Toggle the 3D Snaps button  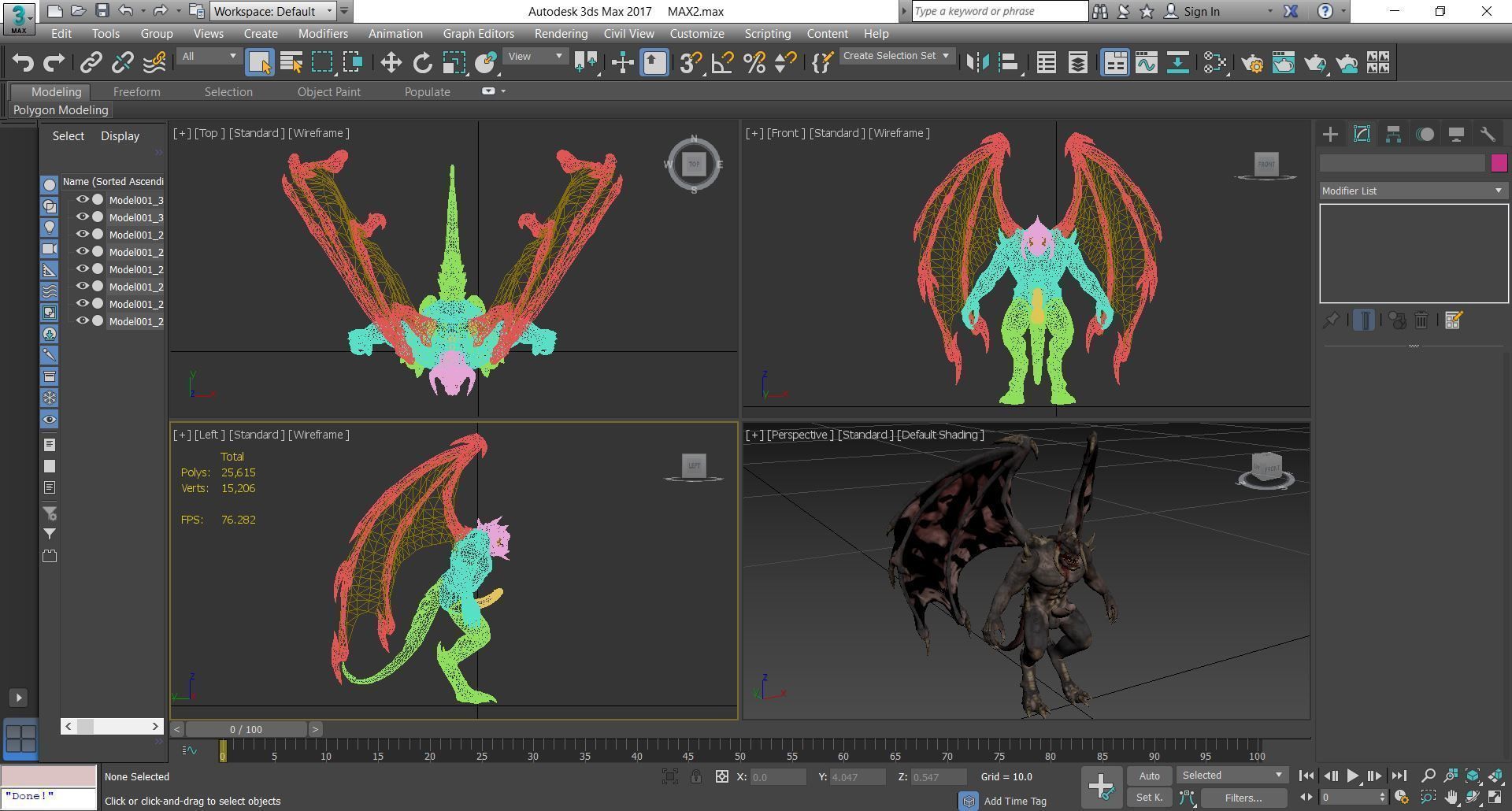(x=691, y=63)
